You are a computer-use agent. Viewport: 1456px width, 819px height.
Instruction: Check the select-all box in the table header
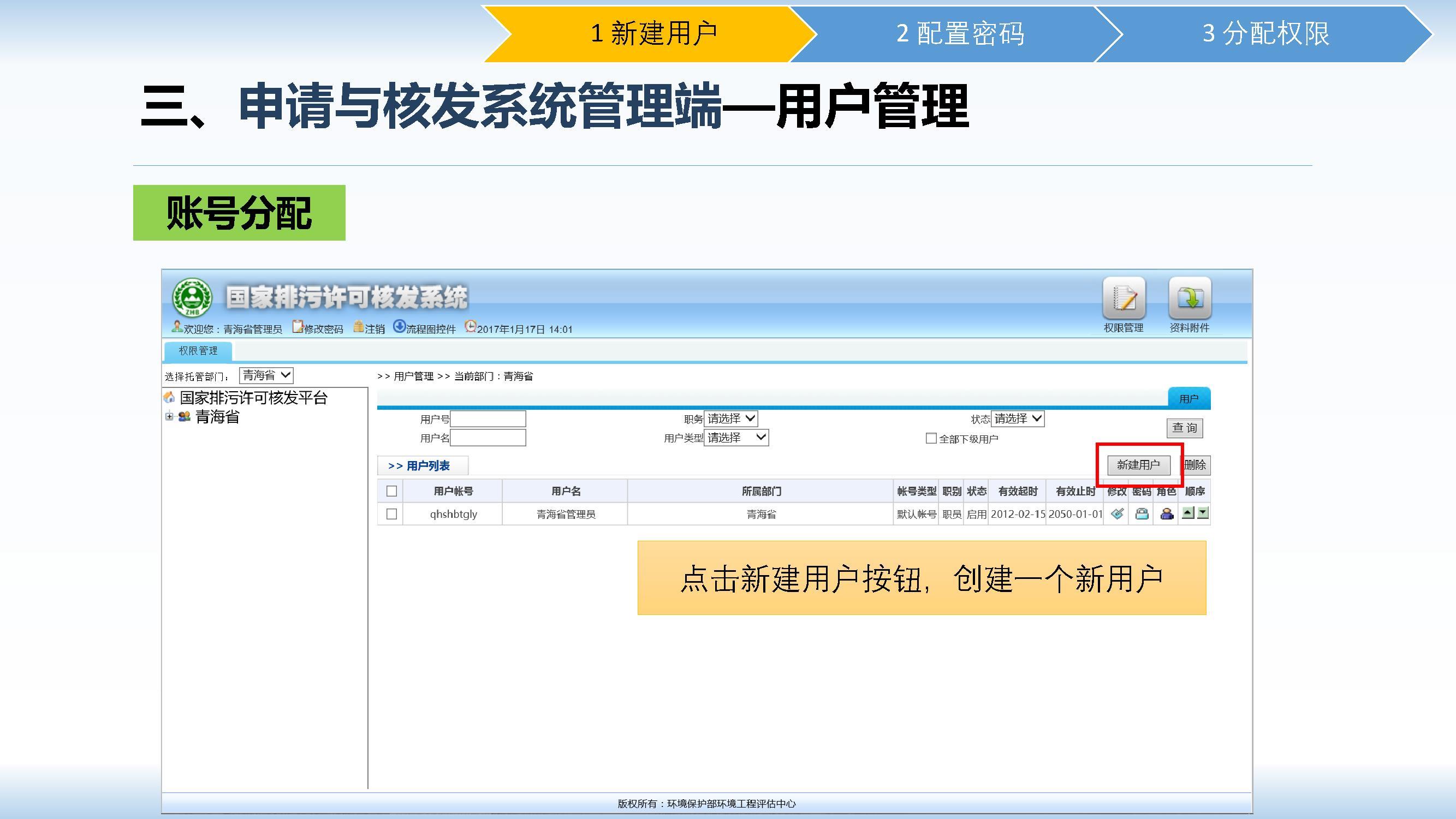pos(391,492)
